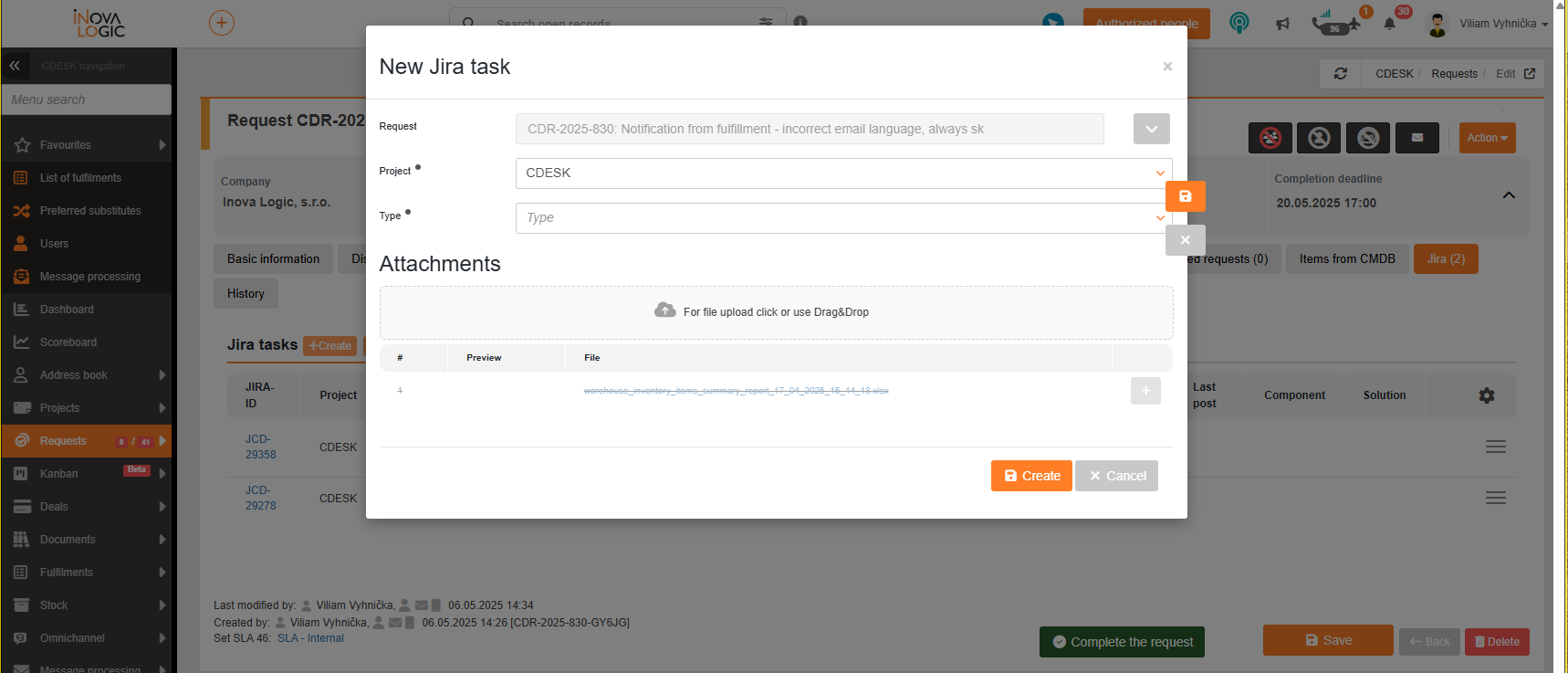
Task: Open Deals menu item
Action: (x=87, y=507)
